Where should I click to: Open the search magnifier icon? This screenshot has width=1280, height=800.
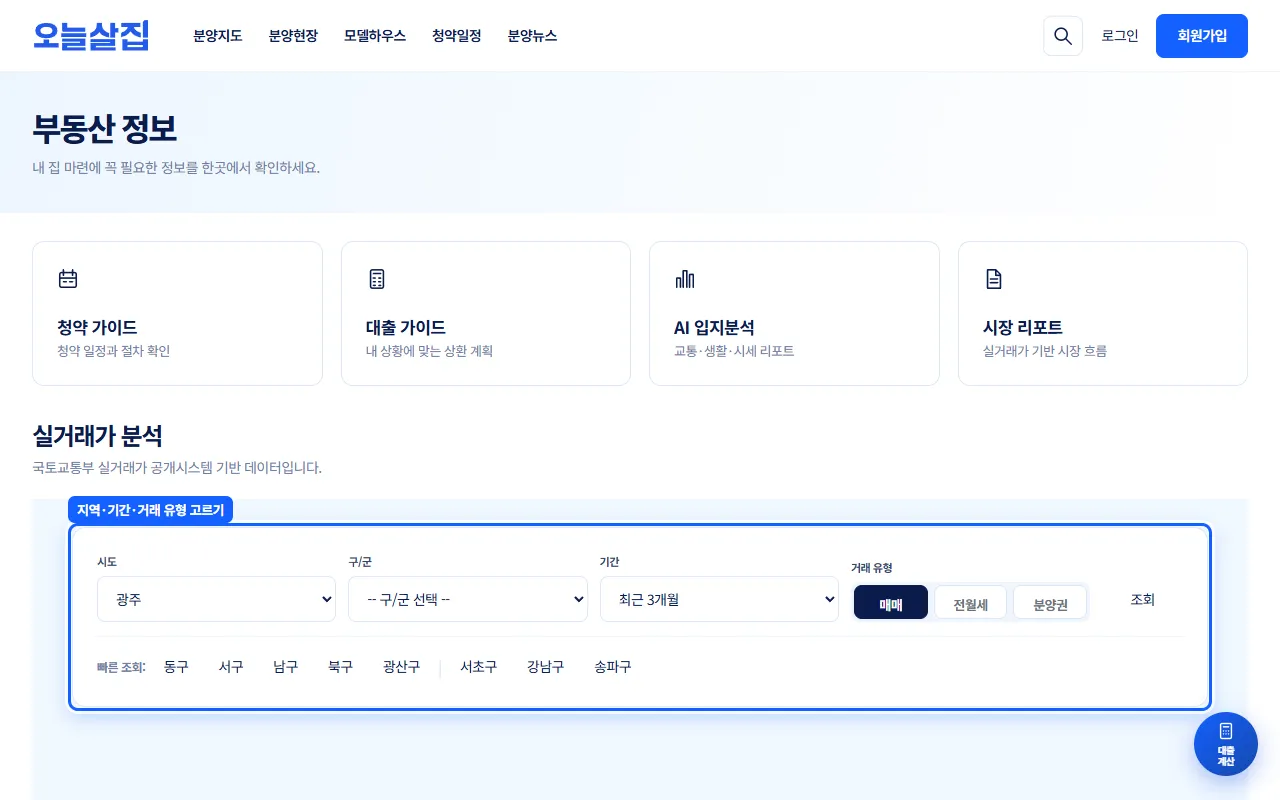click(1063, 36)
